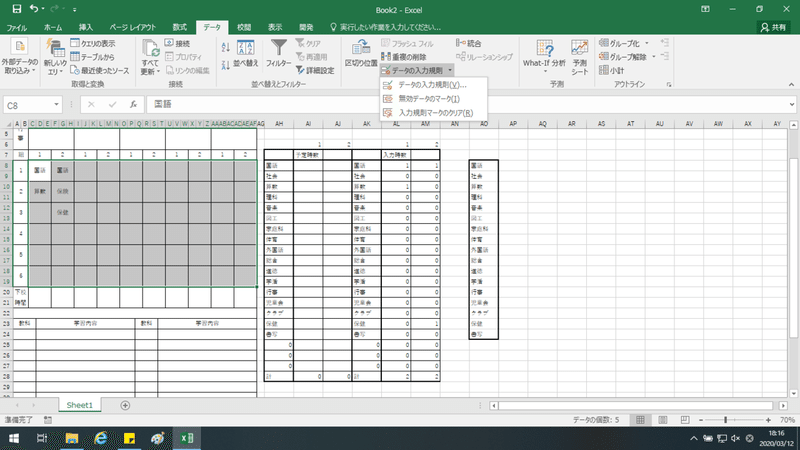
Task: Click the 重複の削除 icon
Action: point(386,57)
